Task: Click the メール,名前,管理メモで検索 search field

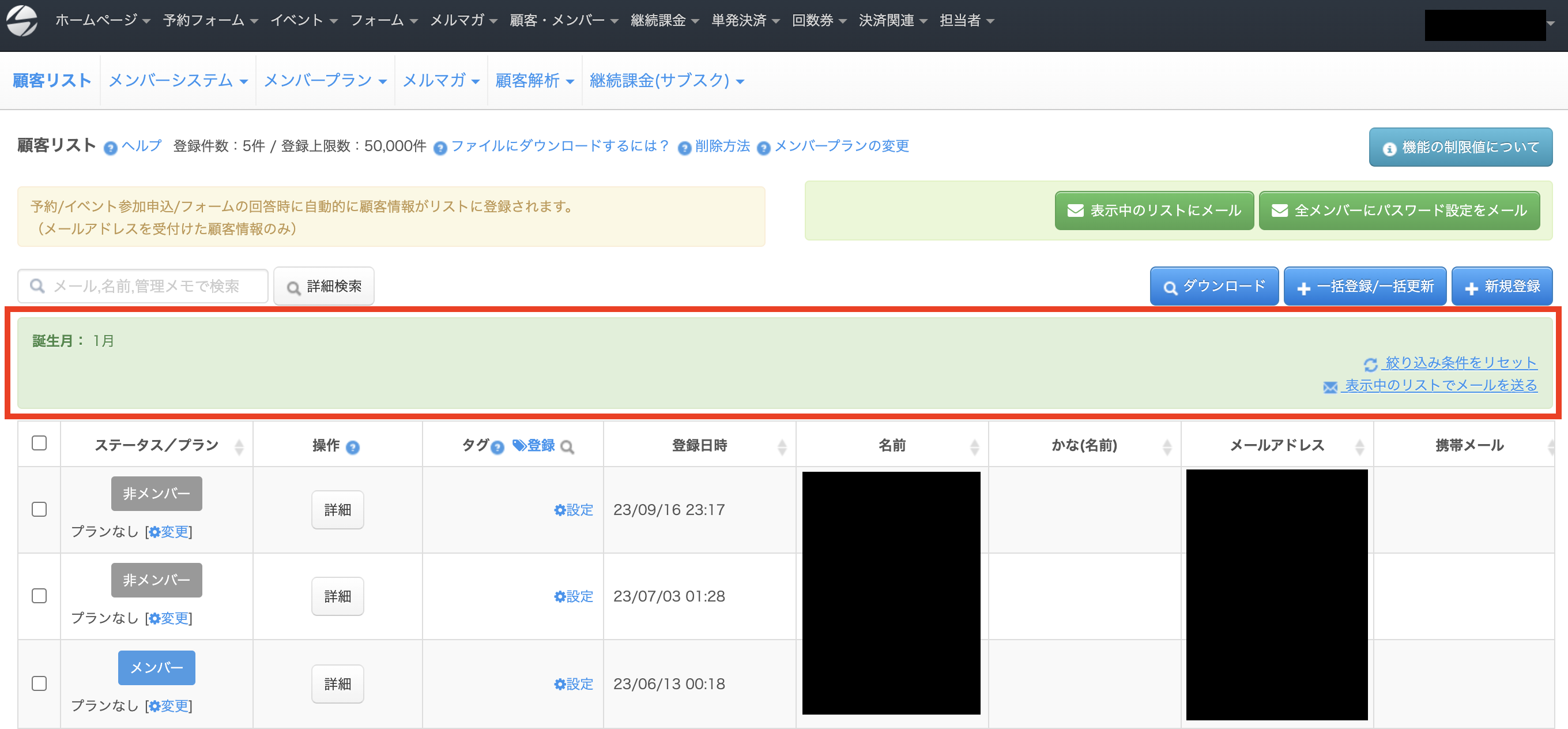Action: [x=143, y=286]
